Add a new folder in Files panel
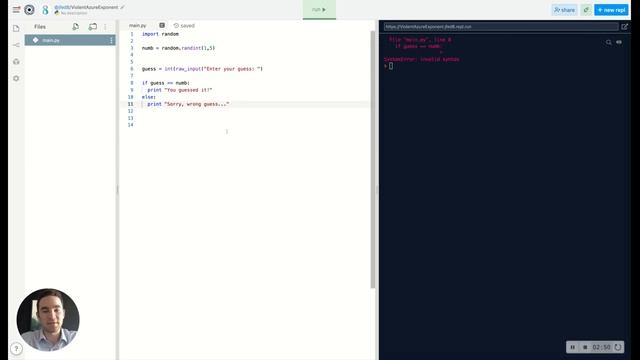The width and height of the screenshot is (640, 360). click(x=93, y=27)
